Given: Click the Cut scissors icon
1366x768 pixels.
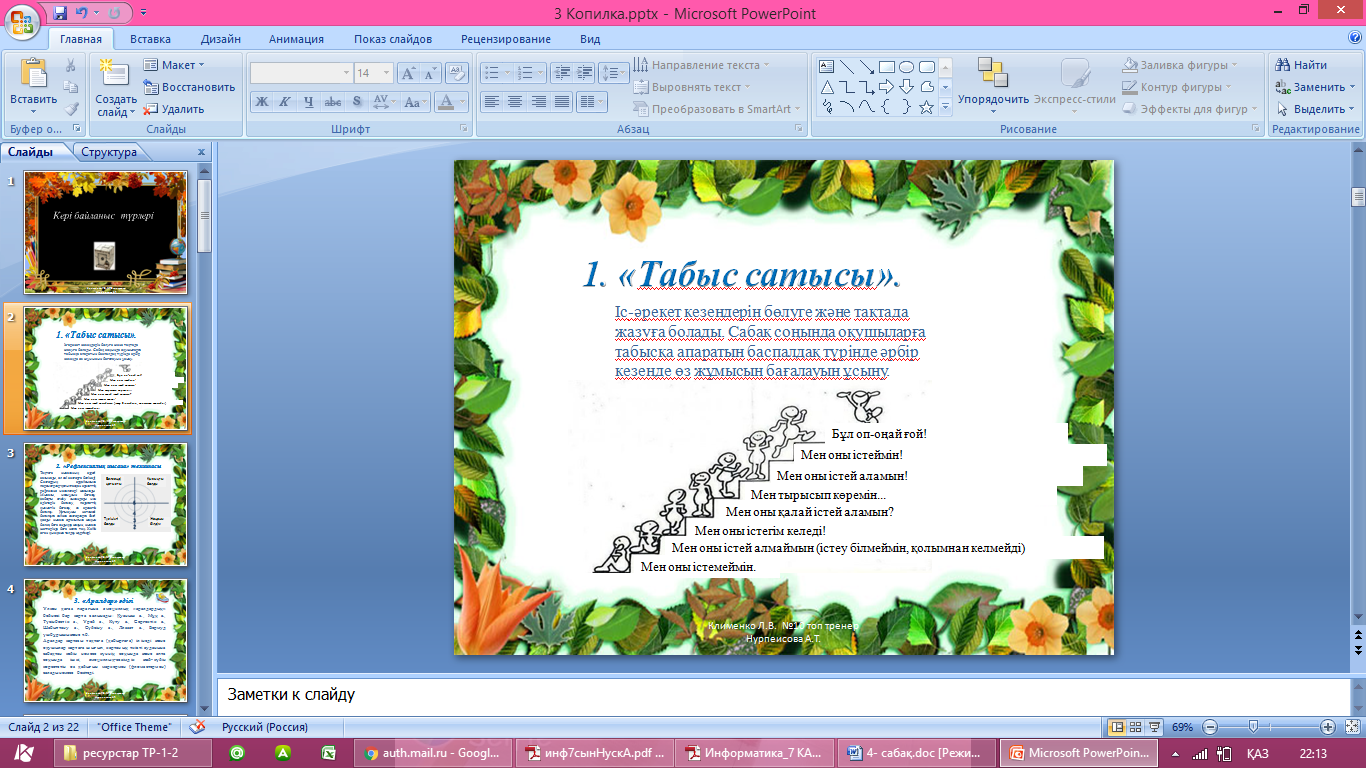Looking at the screenshot, I should click(71, 65).
